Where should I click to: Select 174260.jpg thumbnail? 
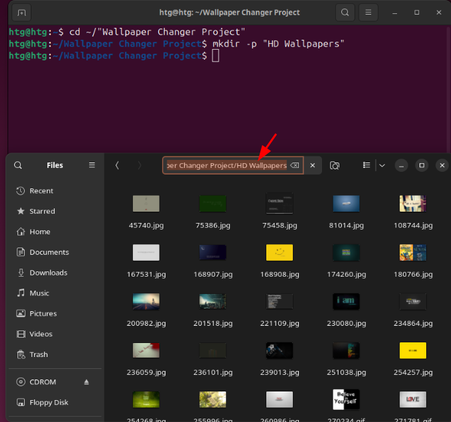point(346,252)
